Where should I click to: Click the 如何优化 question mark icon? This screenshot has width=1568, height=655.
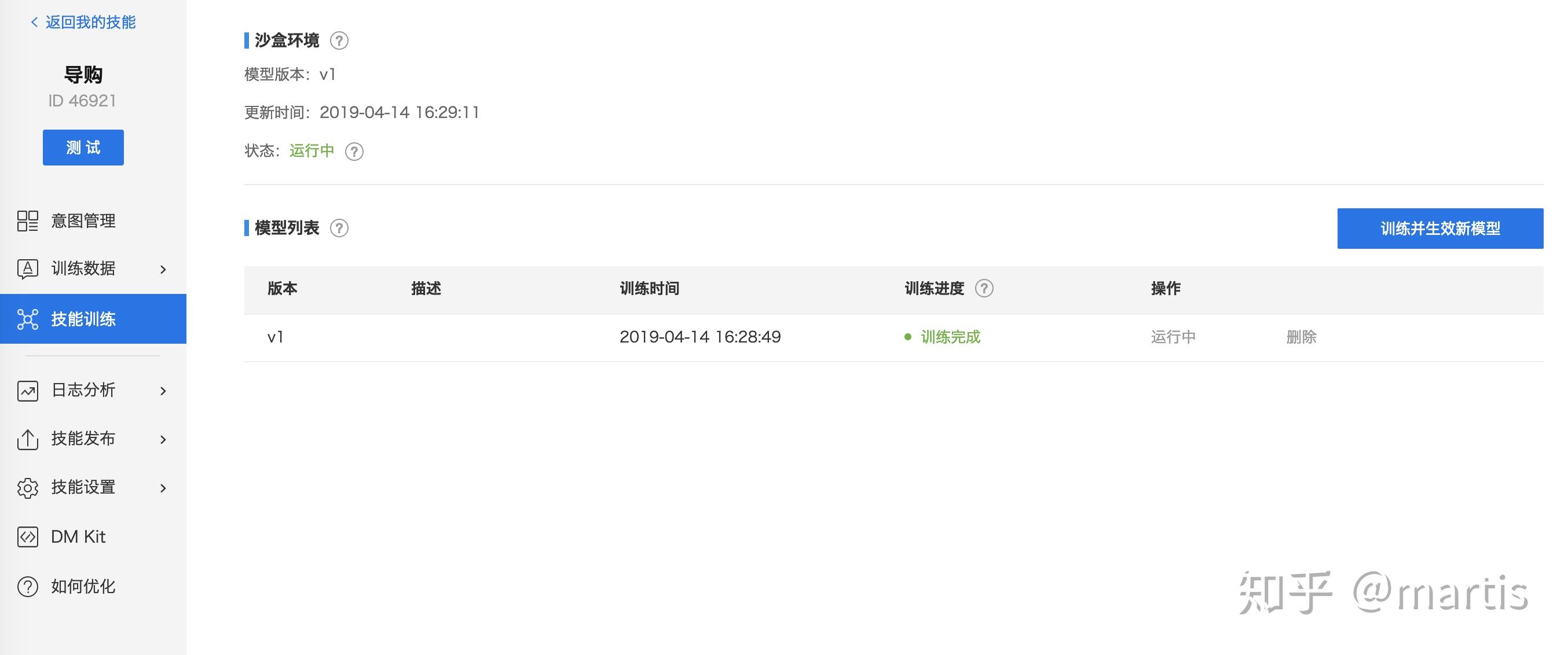27,587
